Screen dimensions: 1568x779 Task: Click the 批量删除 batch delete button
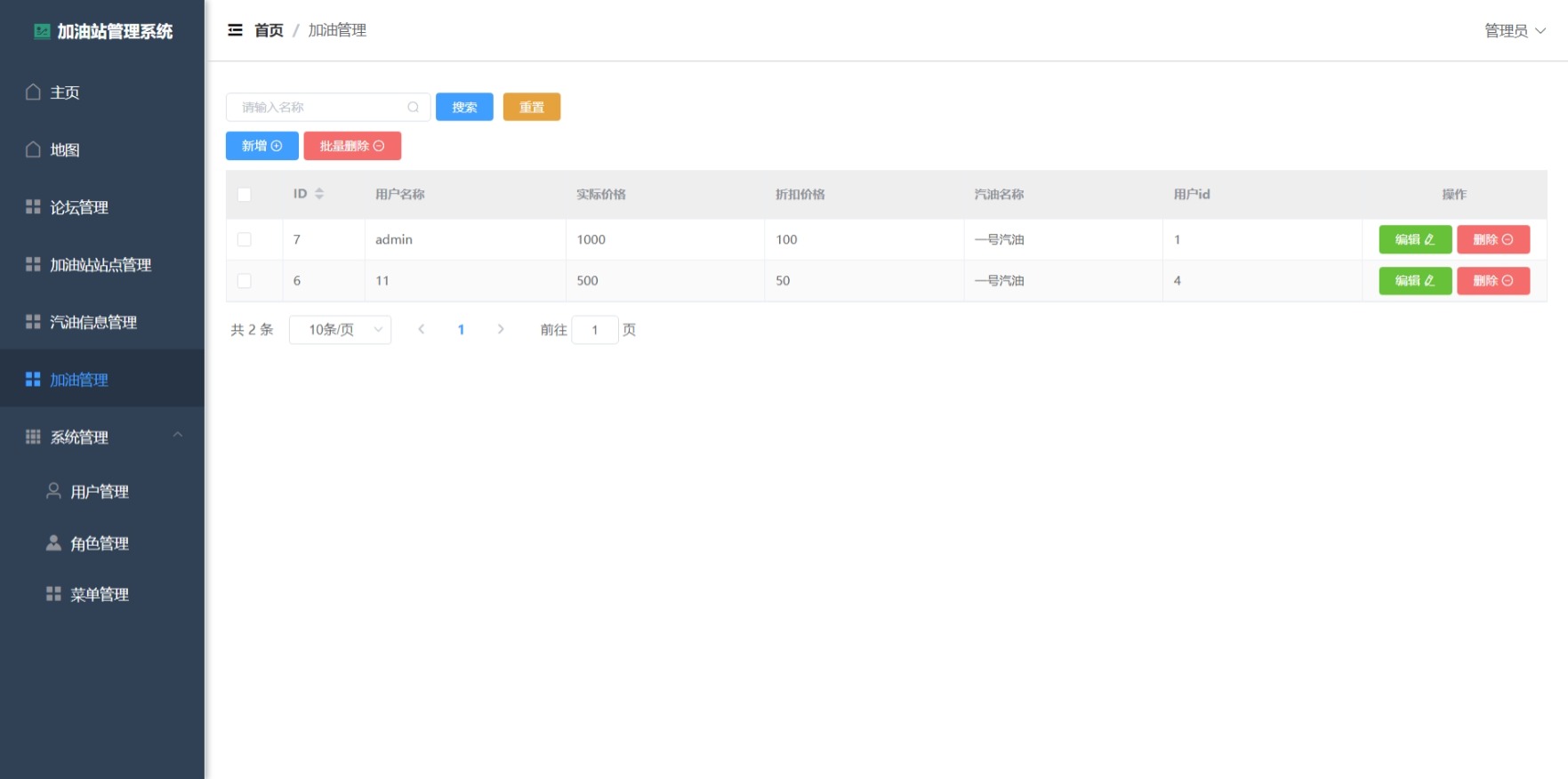(352, 146)
